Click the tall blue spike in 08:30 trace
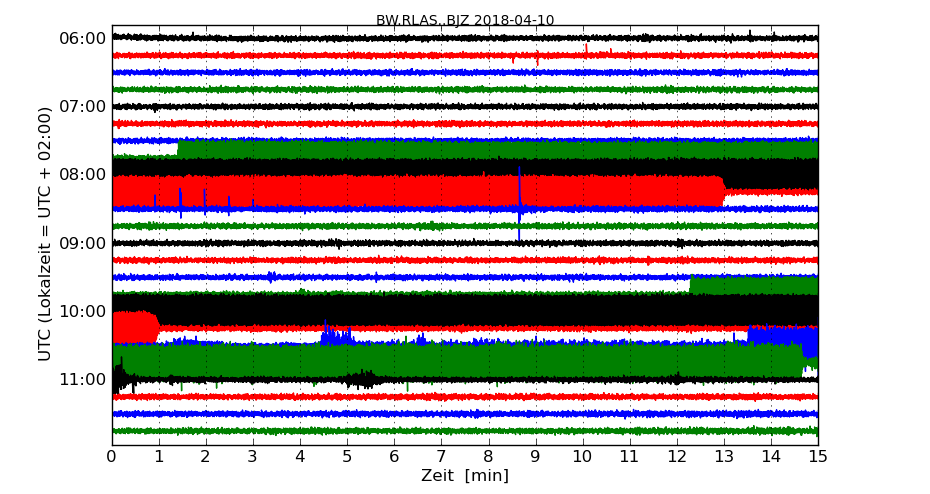Screen dimensions: 930x494 click(519, 190)
